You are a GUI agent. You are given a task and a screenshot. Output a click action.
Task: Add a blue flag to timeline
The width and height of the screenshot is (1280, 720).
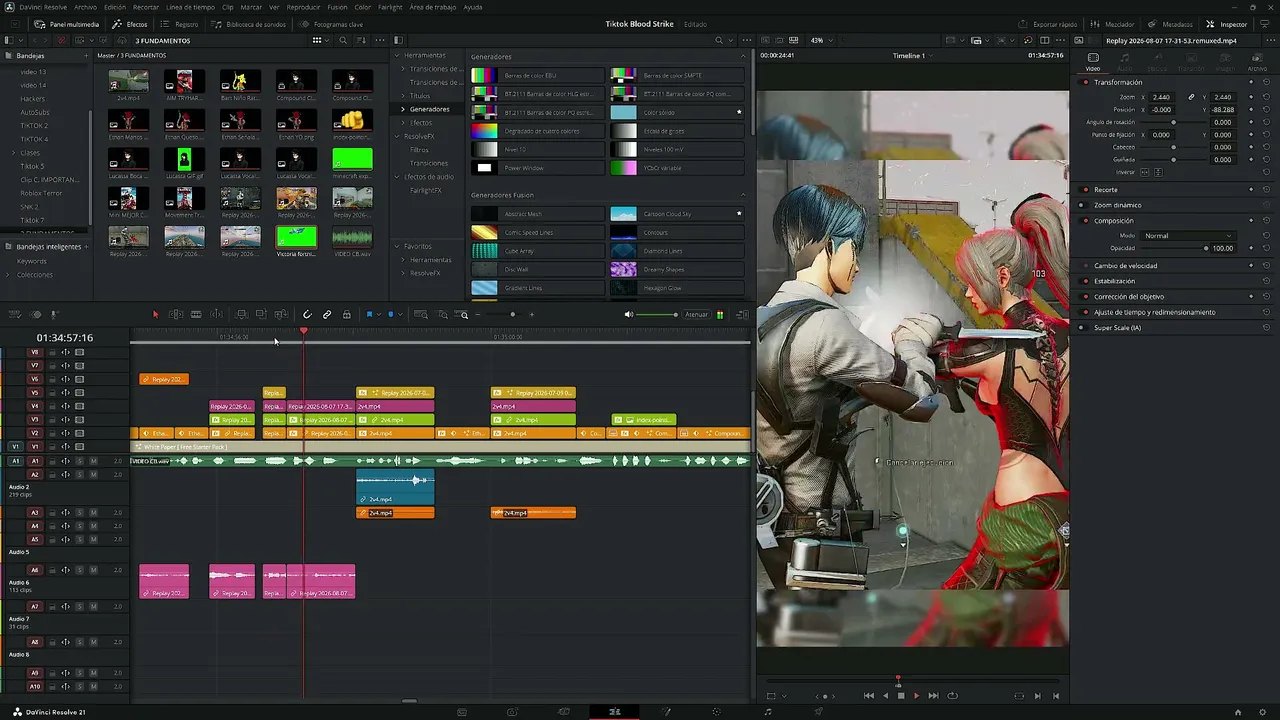pyautogui.click(x=369, y=315)
